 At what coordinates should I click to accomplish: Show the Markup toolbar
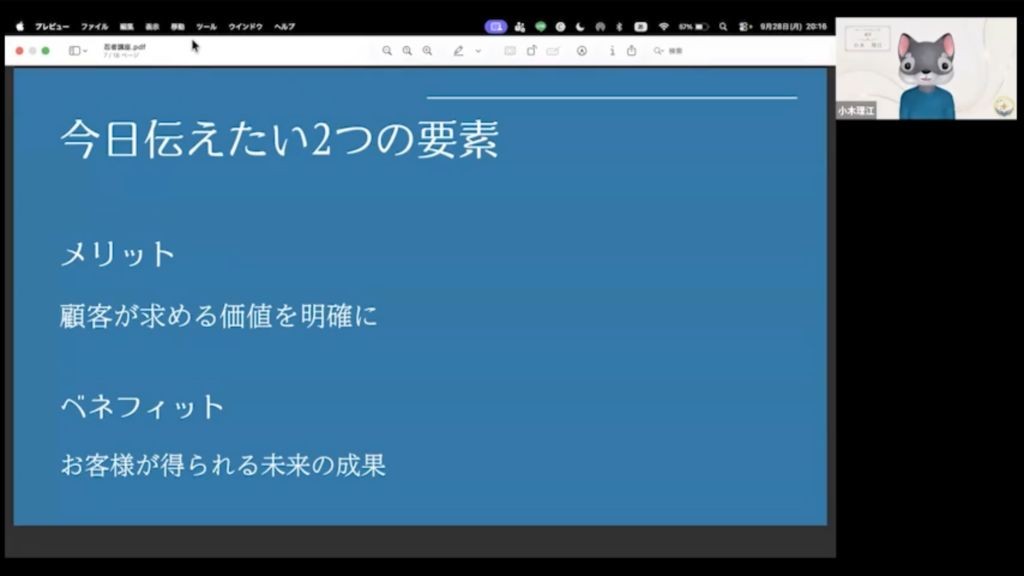[582, 50]
